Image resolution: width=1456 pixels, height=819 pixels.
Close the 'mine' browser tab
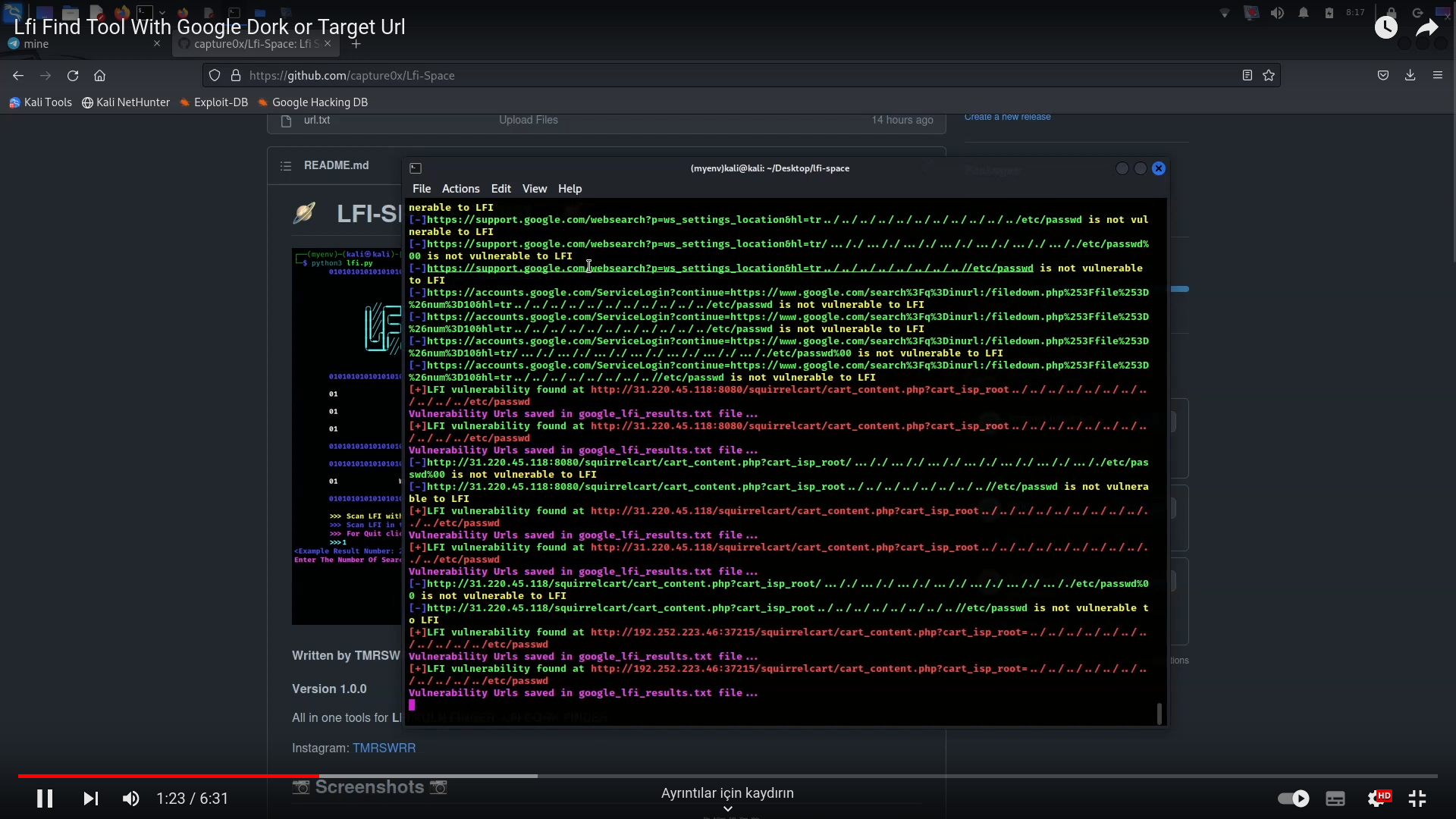157,44
